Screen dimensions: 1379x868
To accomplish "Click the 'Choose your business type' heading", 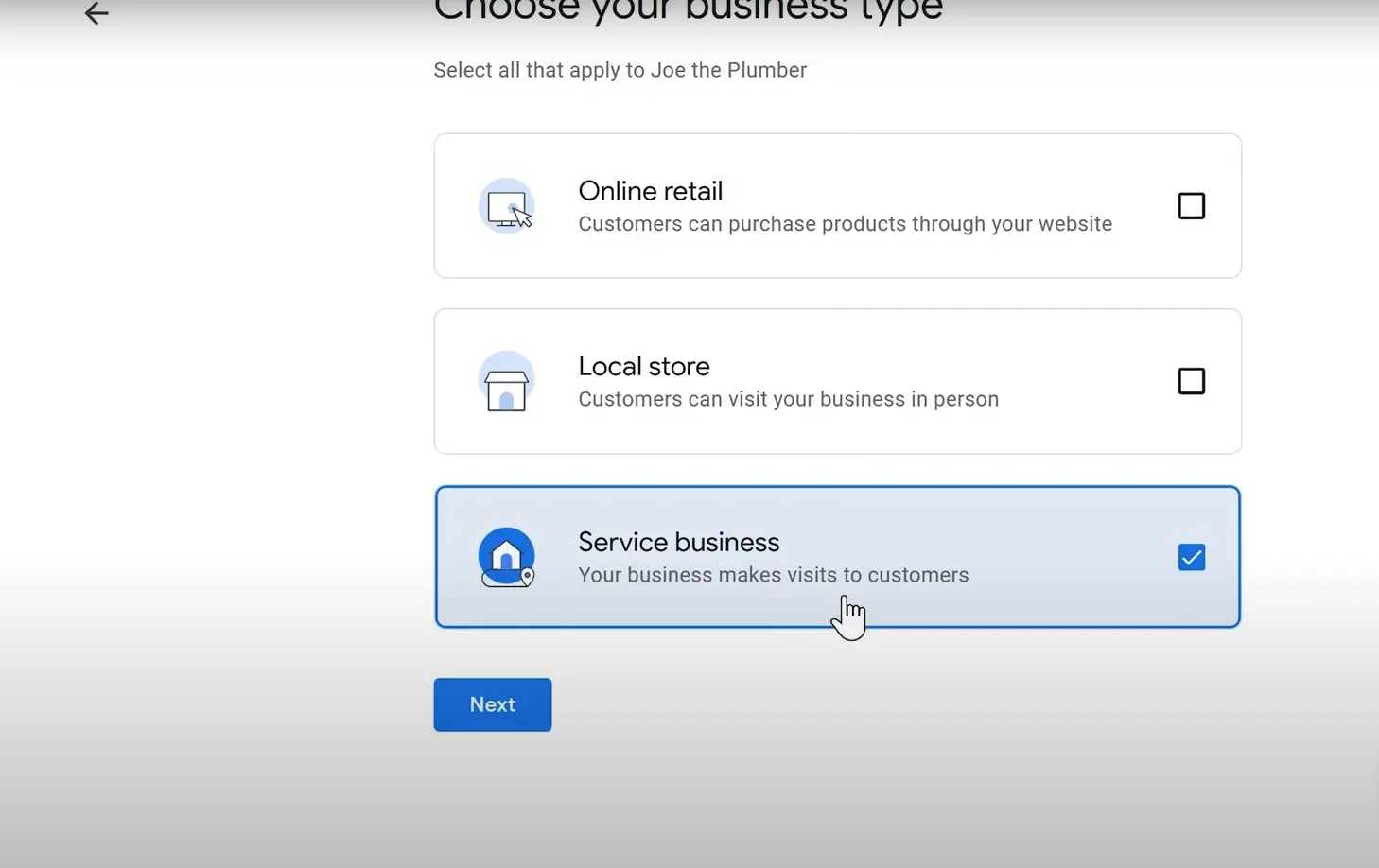I will click(688, 11).
